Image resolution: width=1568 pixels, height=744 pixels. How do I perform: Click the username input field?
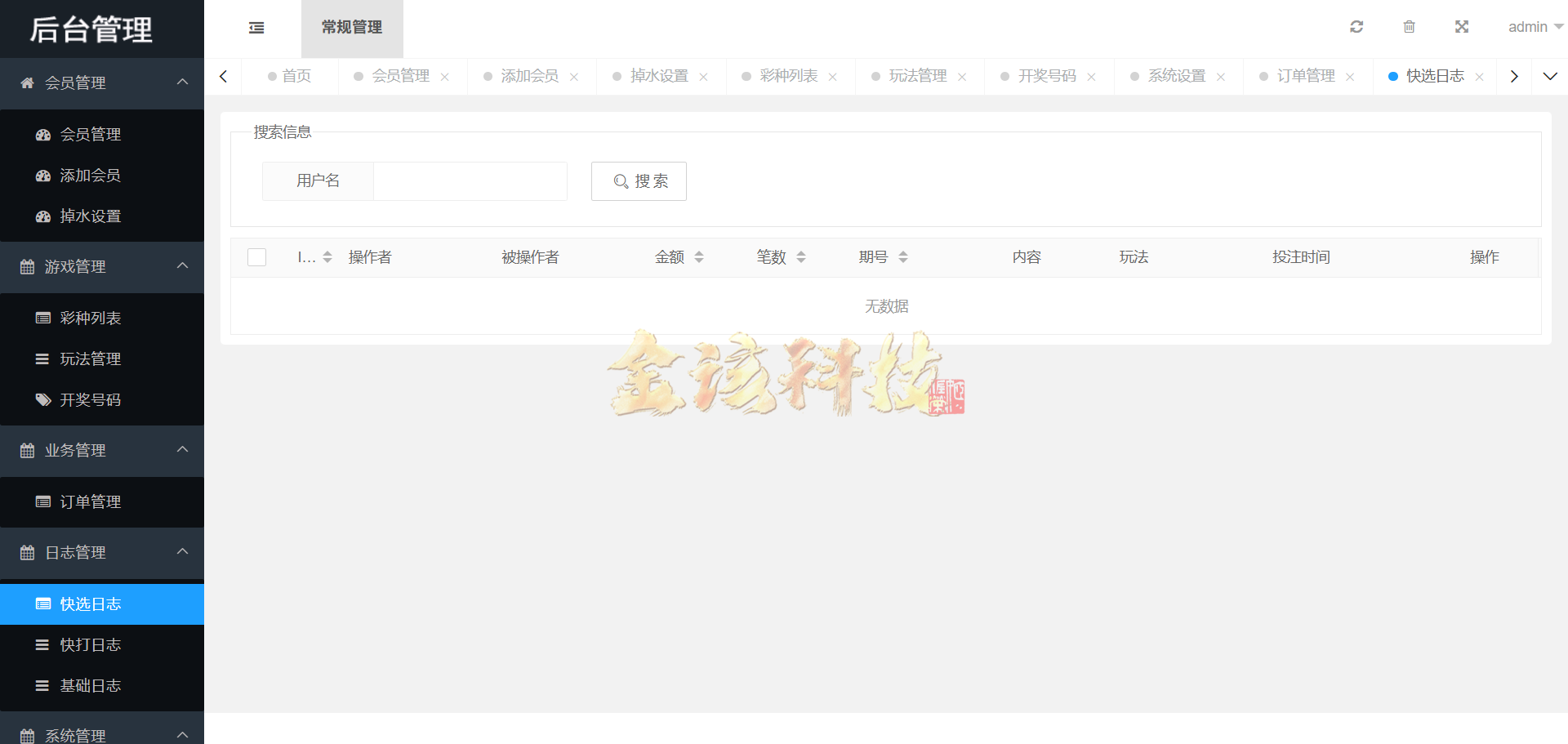pos(470,180)
